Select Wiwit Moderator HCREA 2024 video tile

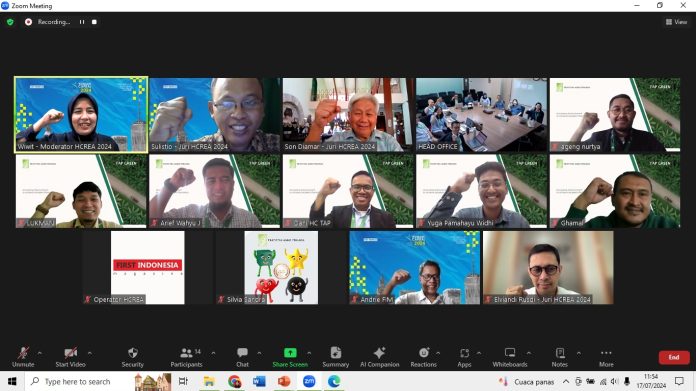pyautogui.click(x=81, y=115)
